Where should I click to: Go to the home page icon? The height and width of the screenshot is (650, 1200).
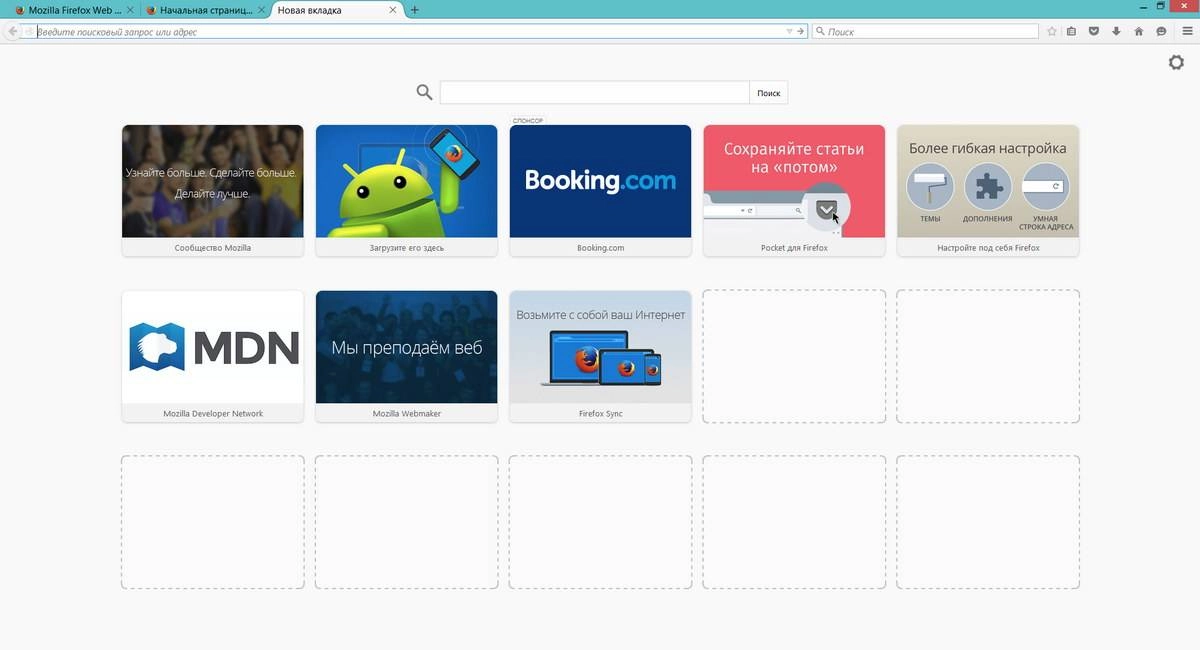[x=1138, y=32]
